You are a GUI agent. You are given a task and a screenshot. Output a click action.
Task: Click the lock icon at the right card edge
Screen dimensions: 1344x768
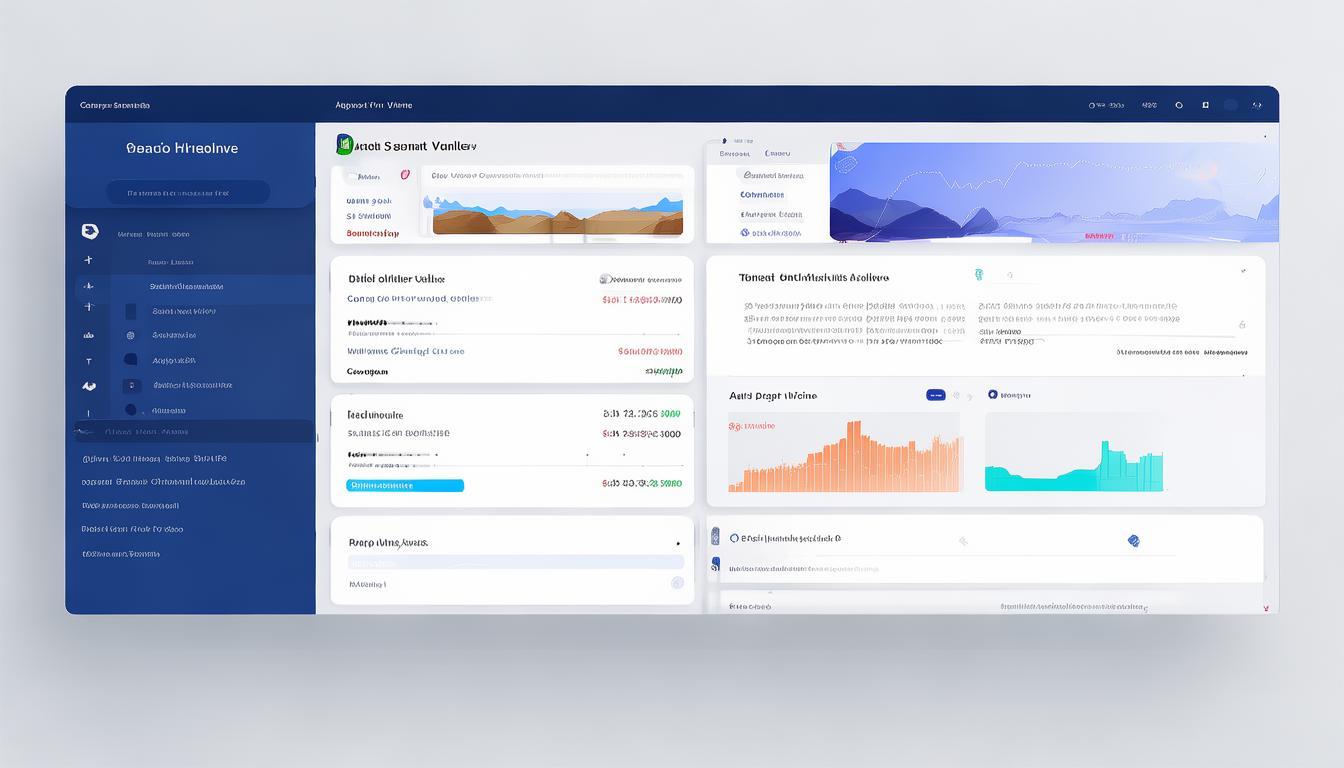[1242, 325]
